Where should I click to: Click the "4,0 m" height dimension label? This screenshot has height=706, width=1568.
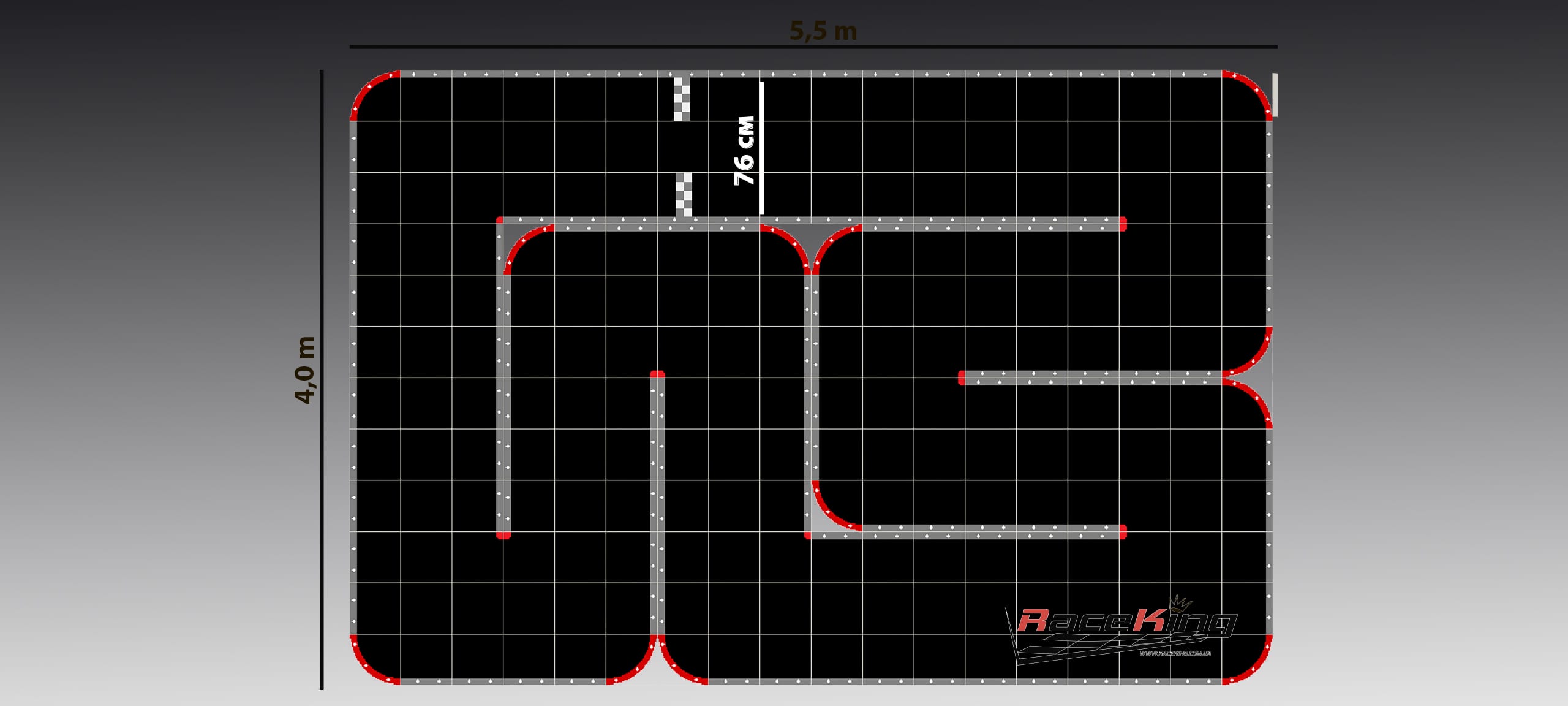(x=304, y=370)
